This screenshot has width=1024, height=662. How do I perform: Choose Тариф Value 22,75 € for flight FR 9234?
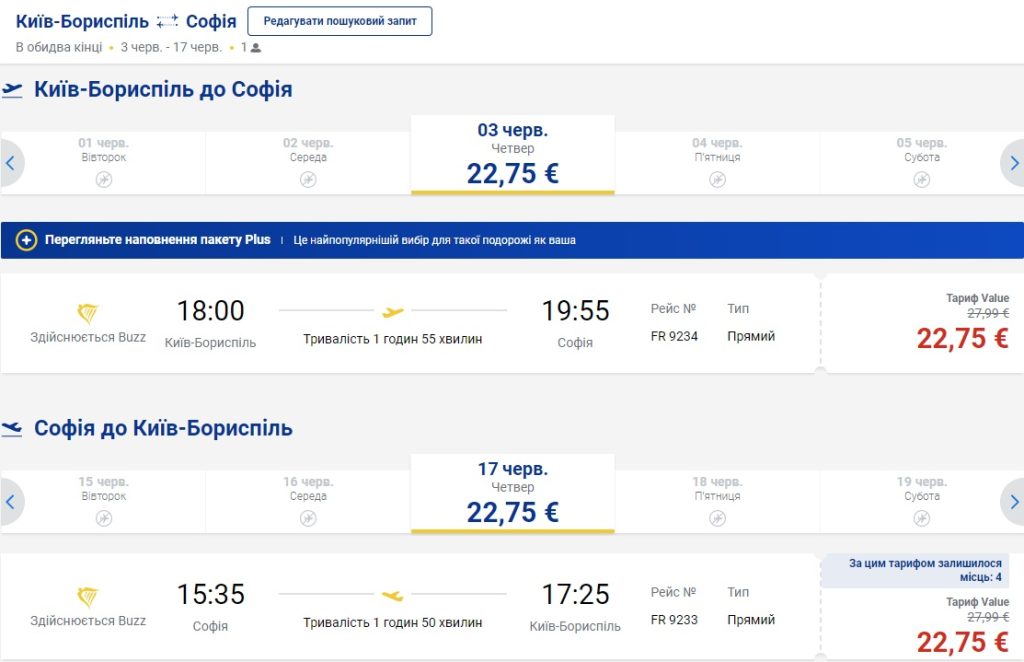pyautogui.click(x=962, y=338)
